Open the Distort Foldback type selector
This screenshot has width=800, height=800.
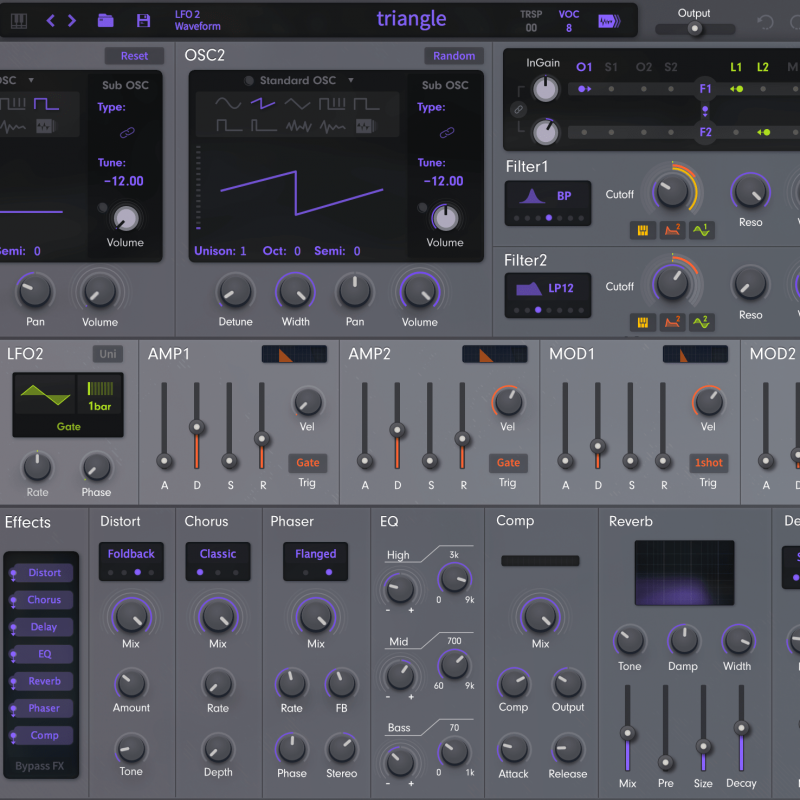pyautogui.click(x=131, y=554)
